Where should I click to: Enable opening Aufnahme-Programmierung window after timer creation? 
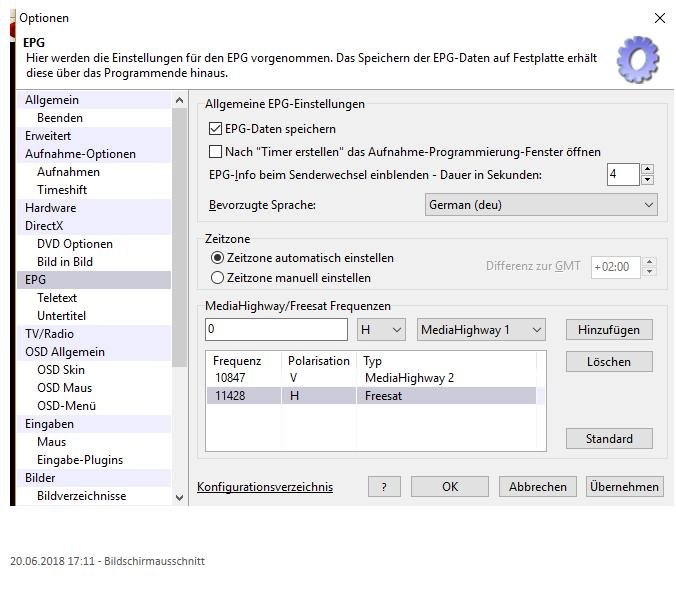coord(216,152)
